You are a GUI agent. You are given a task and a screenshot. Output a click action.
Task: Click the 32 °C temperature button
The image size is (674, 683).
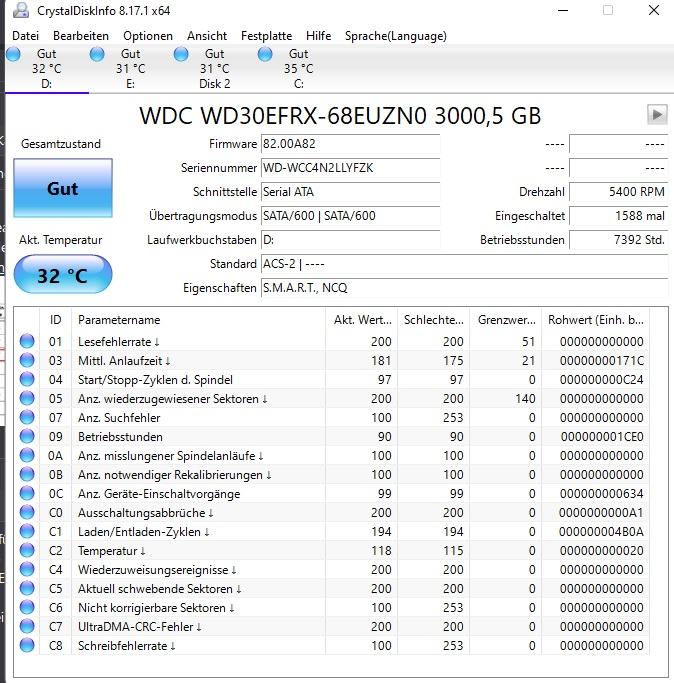pyautogui.click(x=63, y=274)
